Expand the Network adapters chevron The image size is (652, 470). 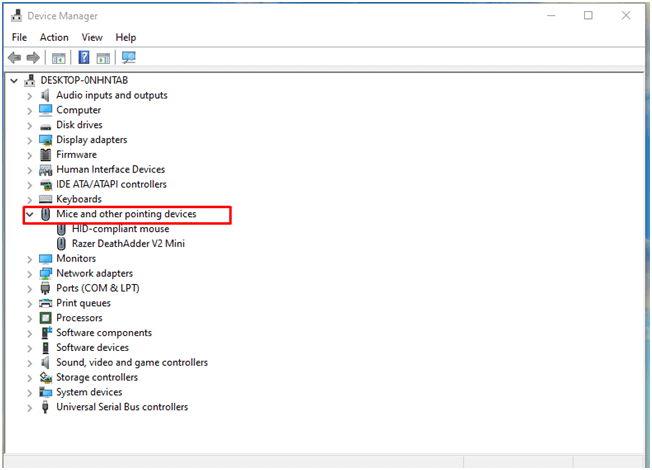tap(30, 275)
